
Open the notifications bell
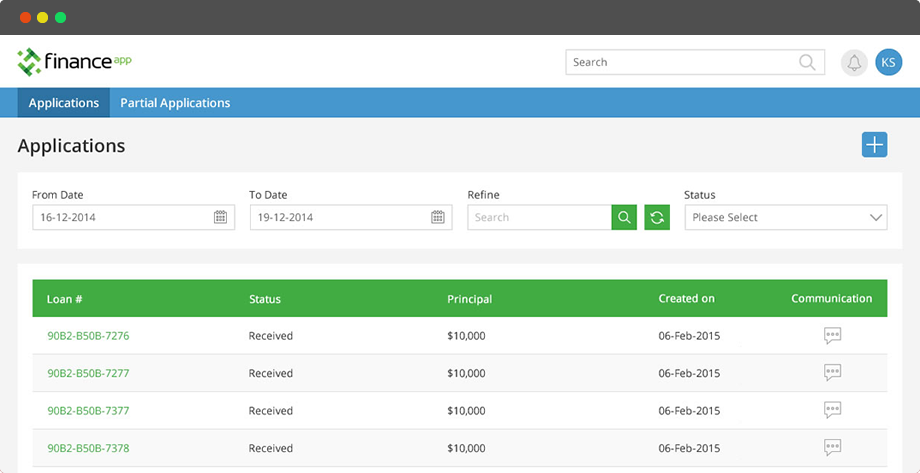click(854, 62)
